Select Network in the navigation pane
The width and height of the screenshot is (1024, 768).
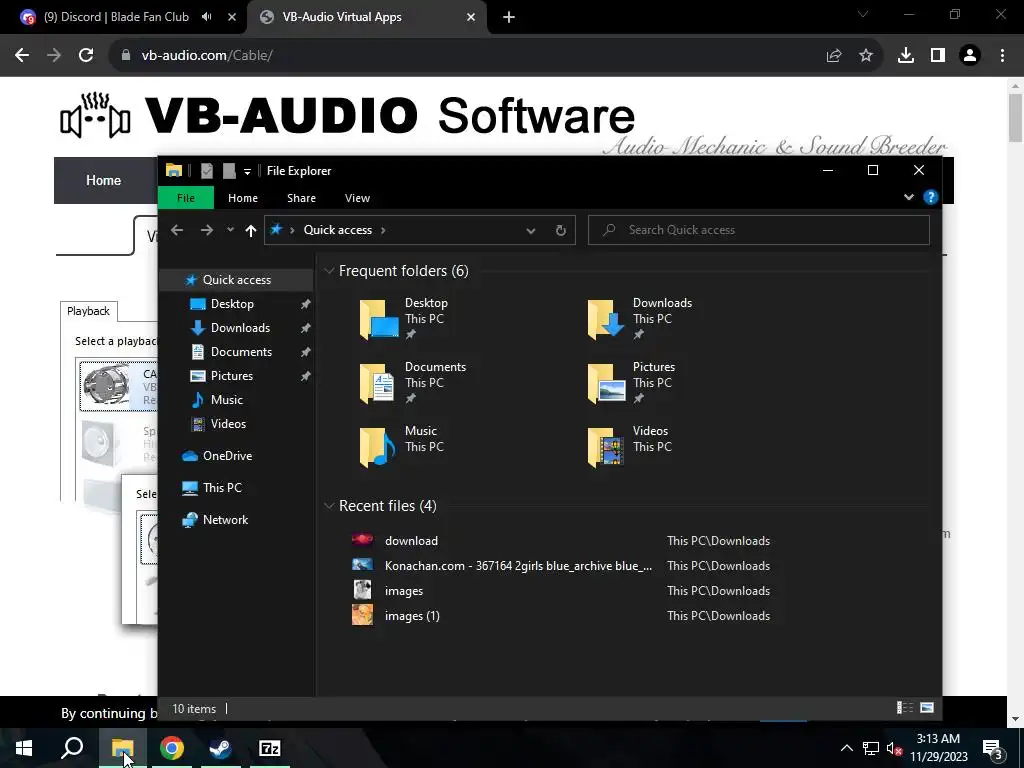(x=225, y=520)
